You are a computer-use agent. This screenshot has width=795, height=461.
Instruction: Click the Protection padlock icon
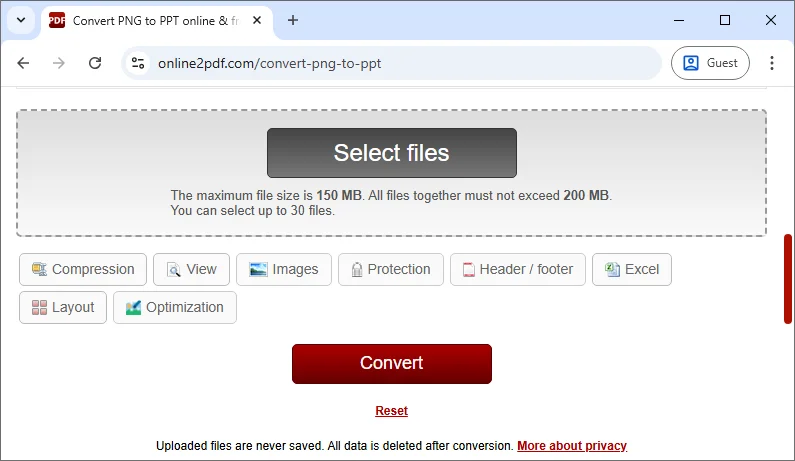coord(356,269)
